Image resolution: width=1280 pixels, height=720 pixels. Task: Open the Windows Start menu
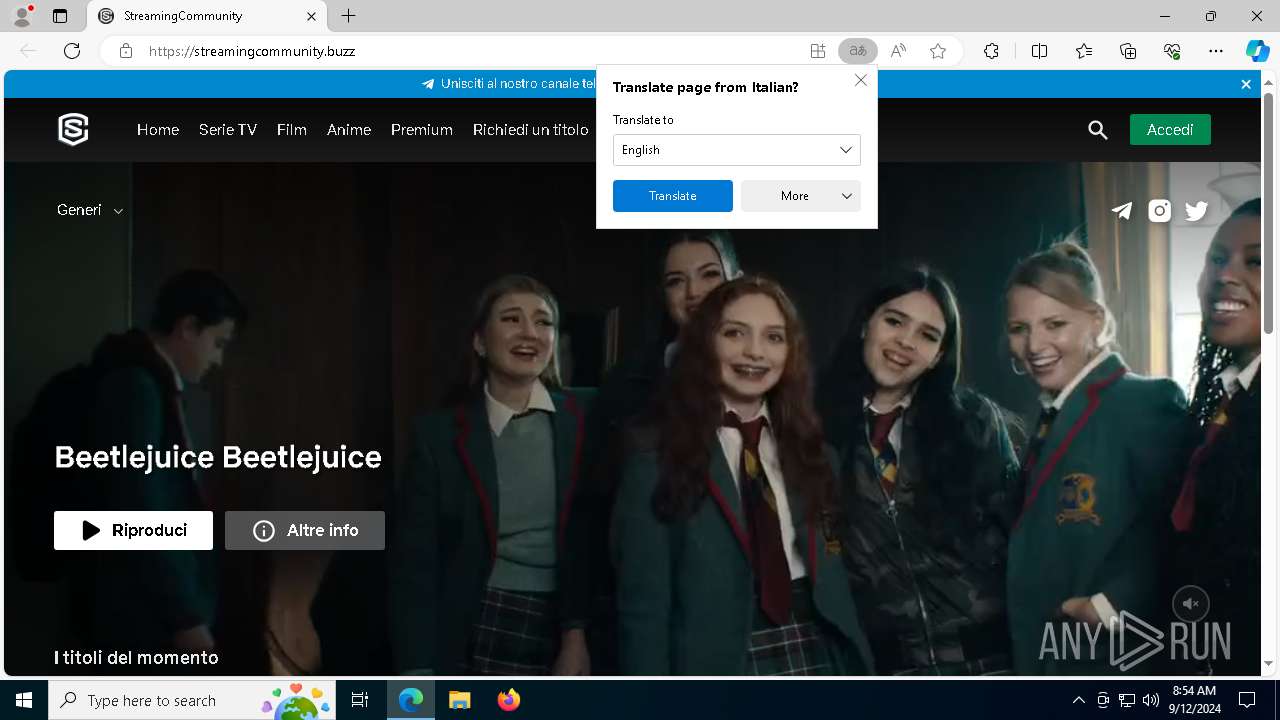click(24, 700)
